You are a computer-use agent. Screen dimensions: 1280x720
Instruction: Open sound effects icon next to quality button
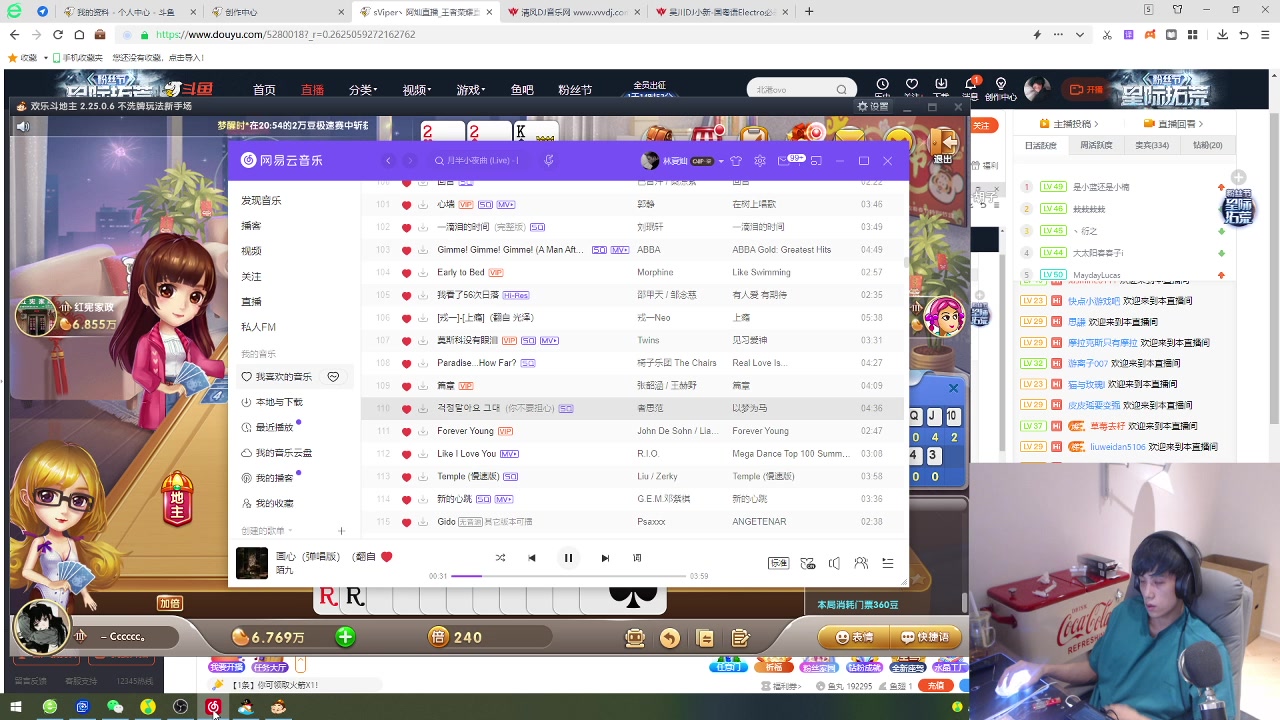coord(808,564)
